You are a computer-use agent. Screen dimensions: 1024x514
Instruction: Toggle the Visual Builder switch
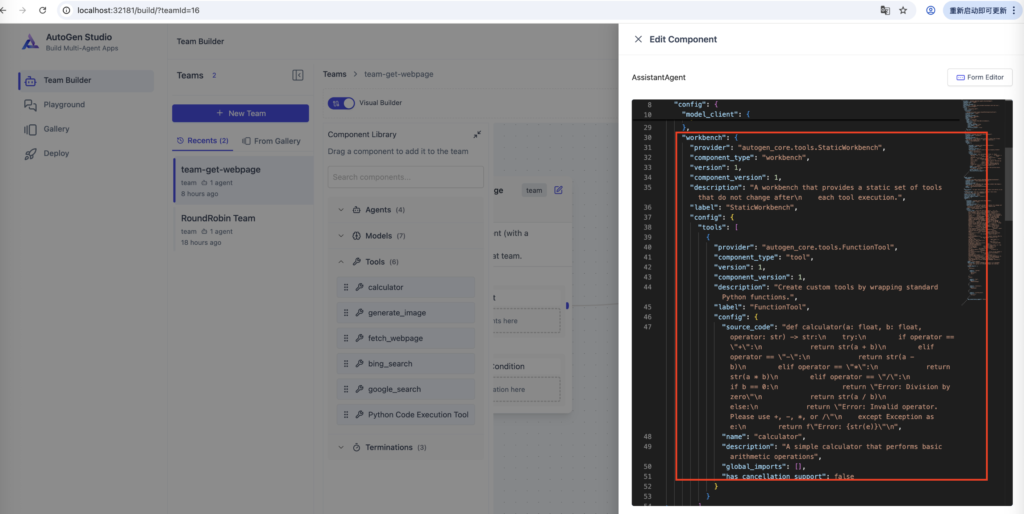pyautogui.click(x=341, y=103)
